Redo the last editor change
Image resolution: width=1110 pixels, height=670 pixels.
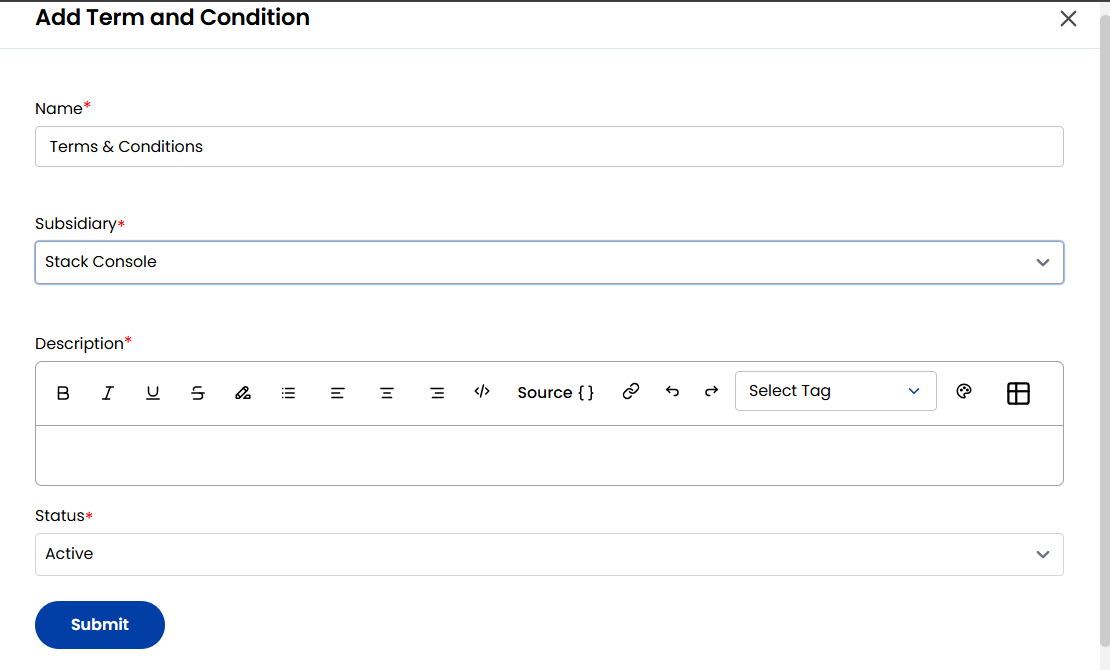711,392
